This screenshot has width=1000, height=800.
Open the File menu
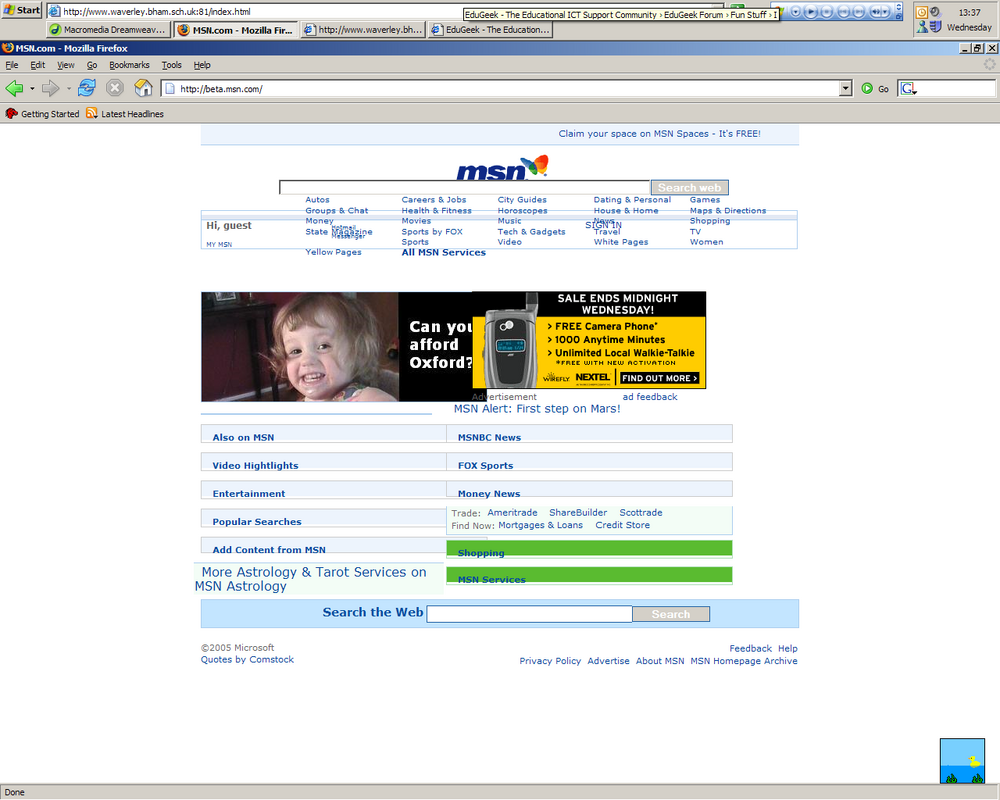click(x=11, y=65)
